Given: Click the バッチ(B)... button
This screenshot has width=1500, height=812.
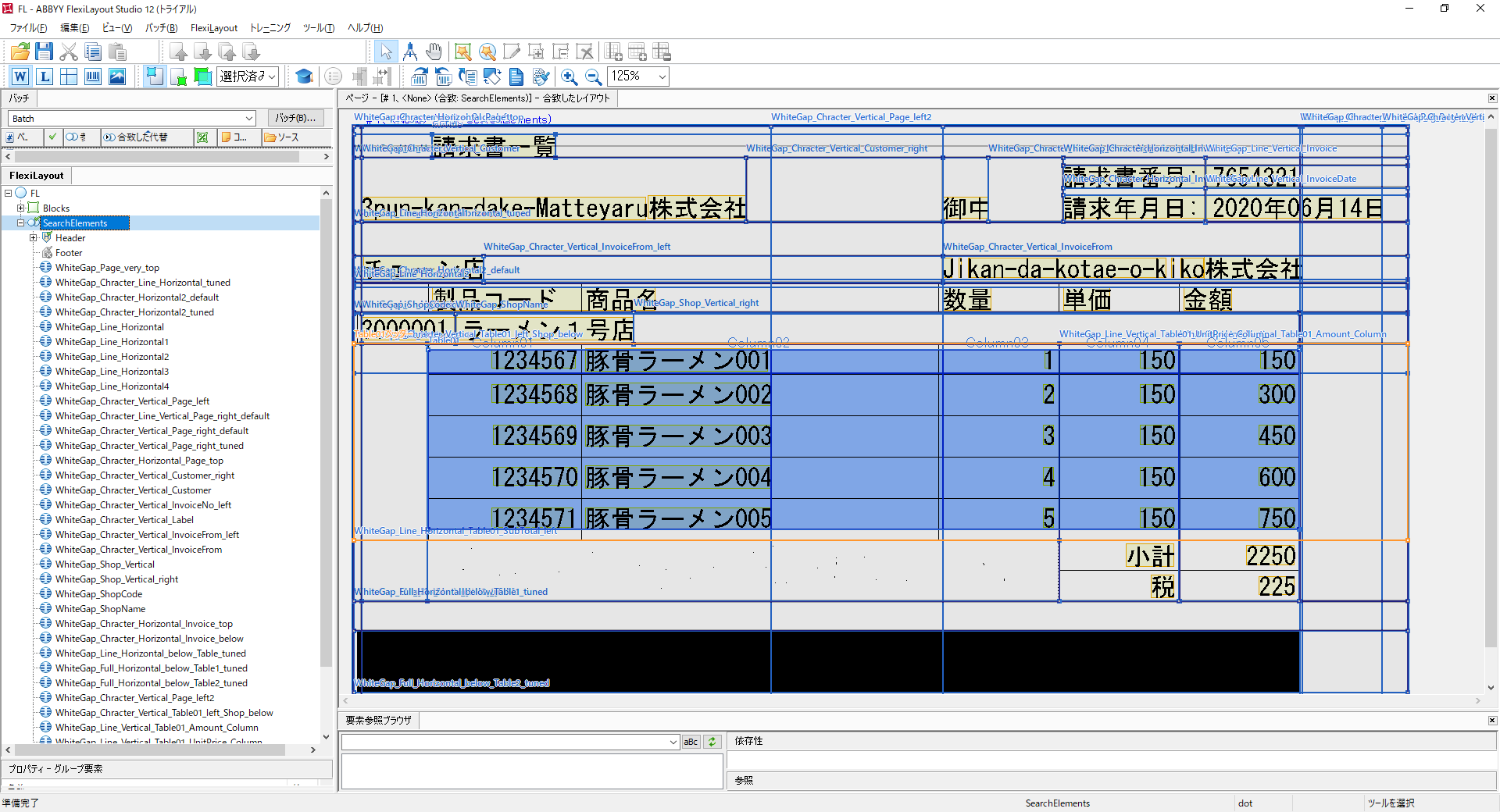Looking at the screenshot, I should click(296, 118).
